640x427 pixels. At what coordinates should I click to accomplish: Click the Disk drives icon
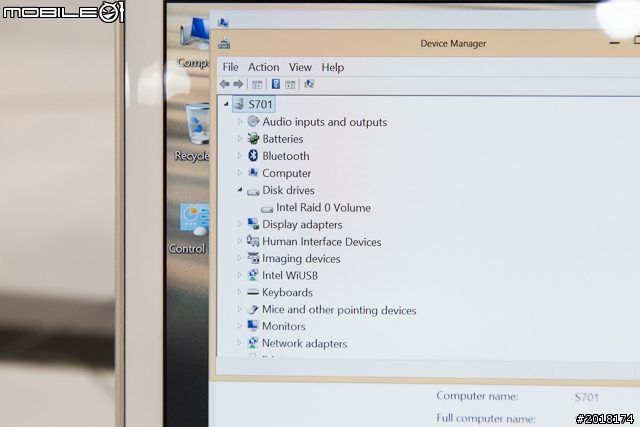(253, 192)
